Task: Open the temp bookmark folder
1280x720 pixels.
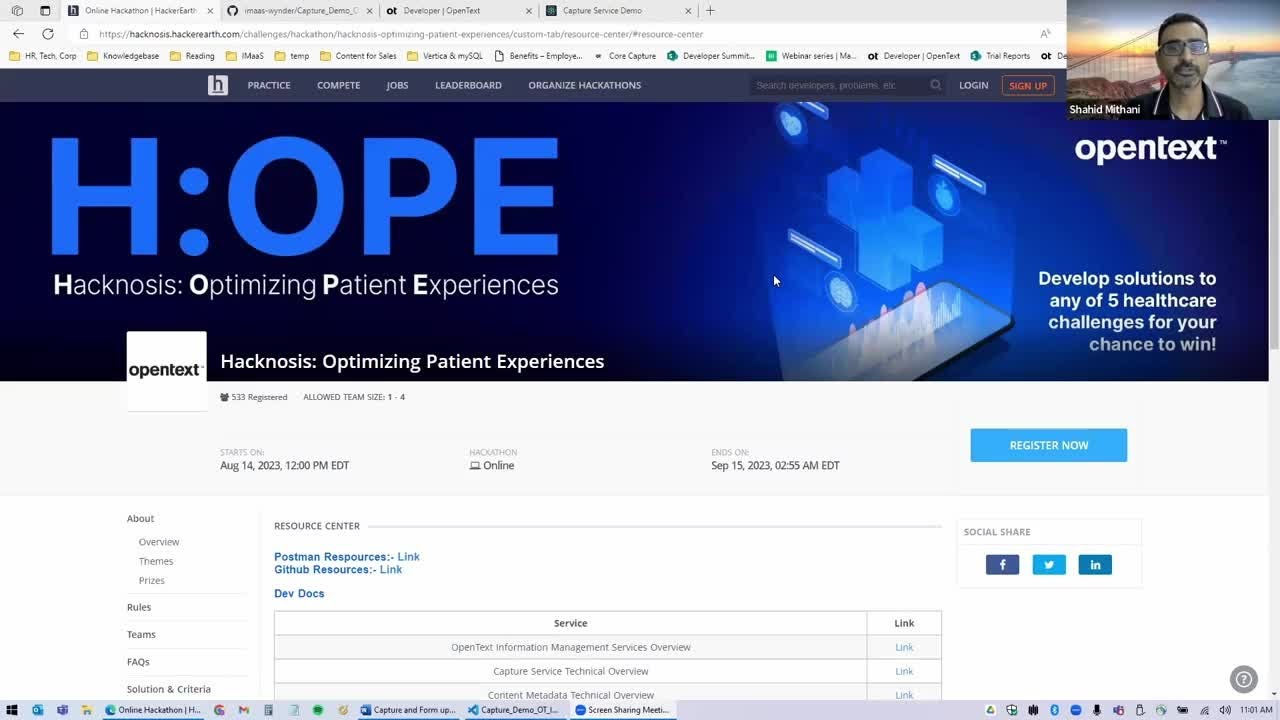Action: click(x=291, y=56)
